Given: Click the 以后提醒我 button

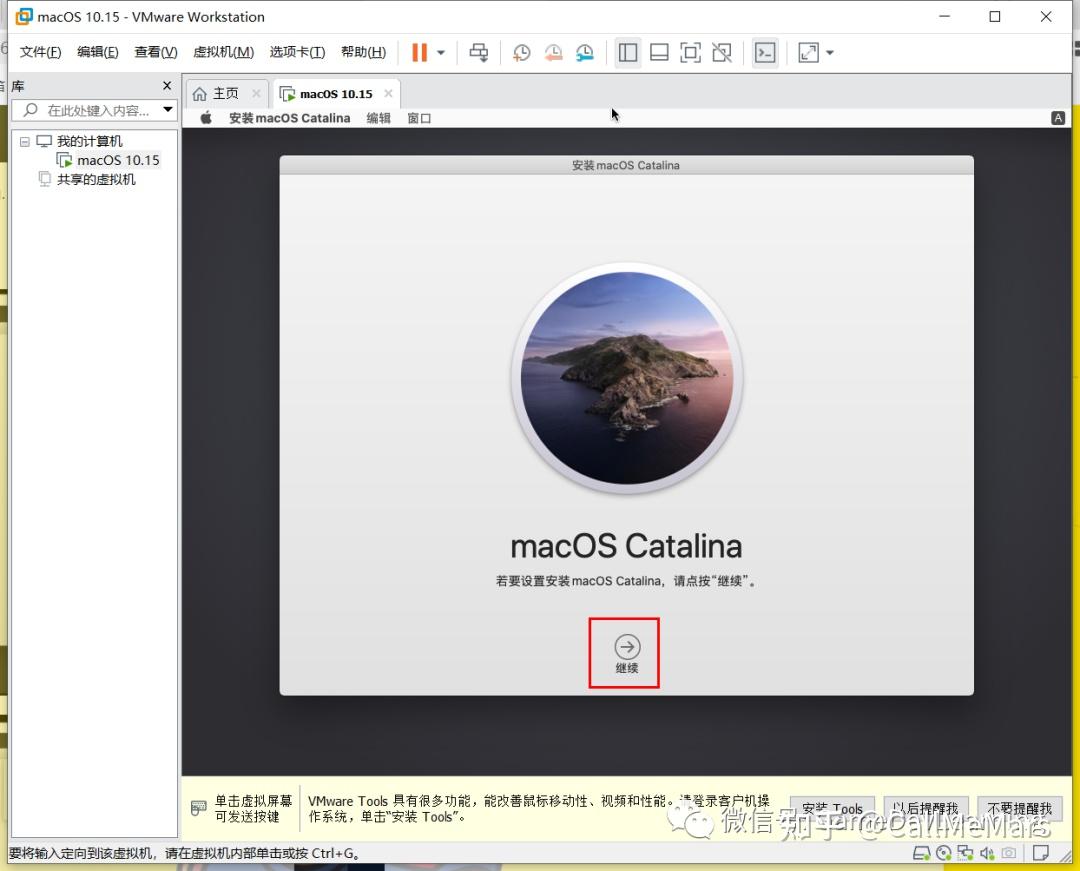Looking at the screenshot, I should [x=926, y=809].
